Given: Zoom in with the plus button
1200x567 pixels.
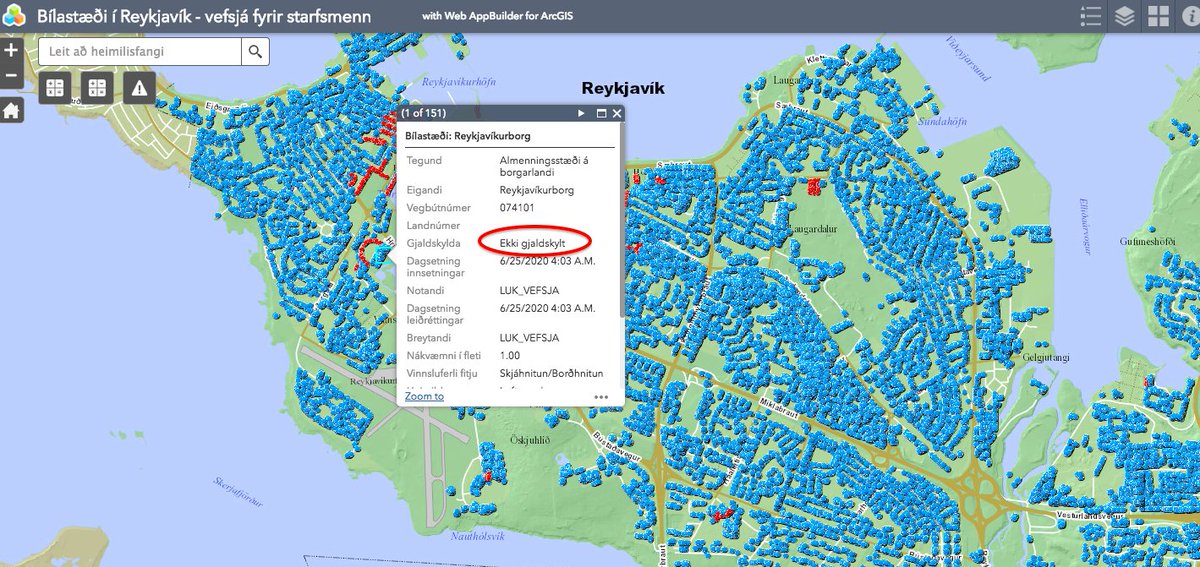Looking at the screenshot, I should 11,50.
